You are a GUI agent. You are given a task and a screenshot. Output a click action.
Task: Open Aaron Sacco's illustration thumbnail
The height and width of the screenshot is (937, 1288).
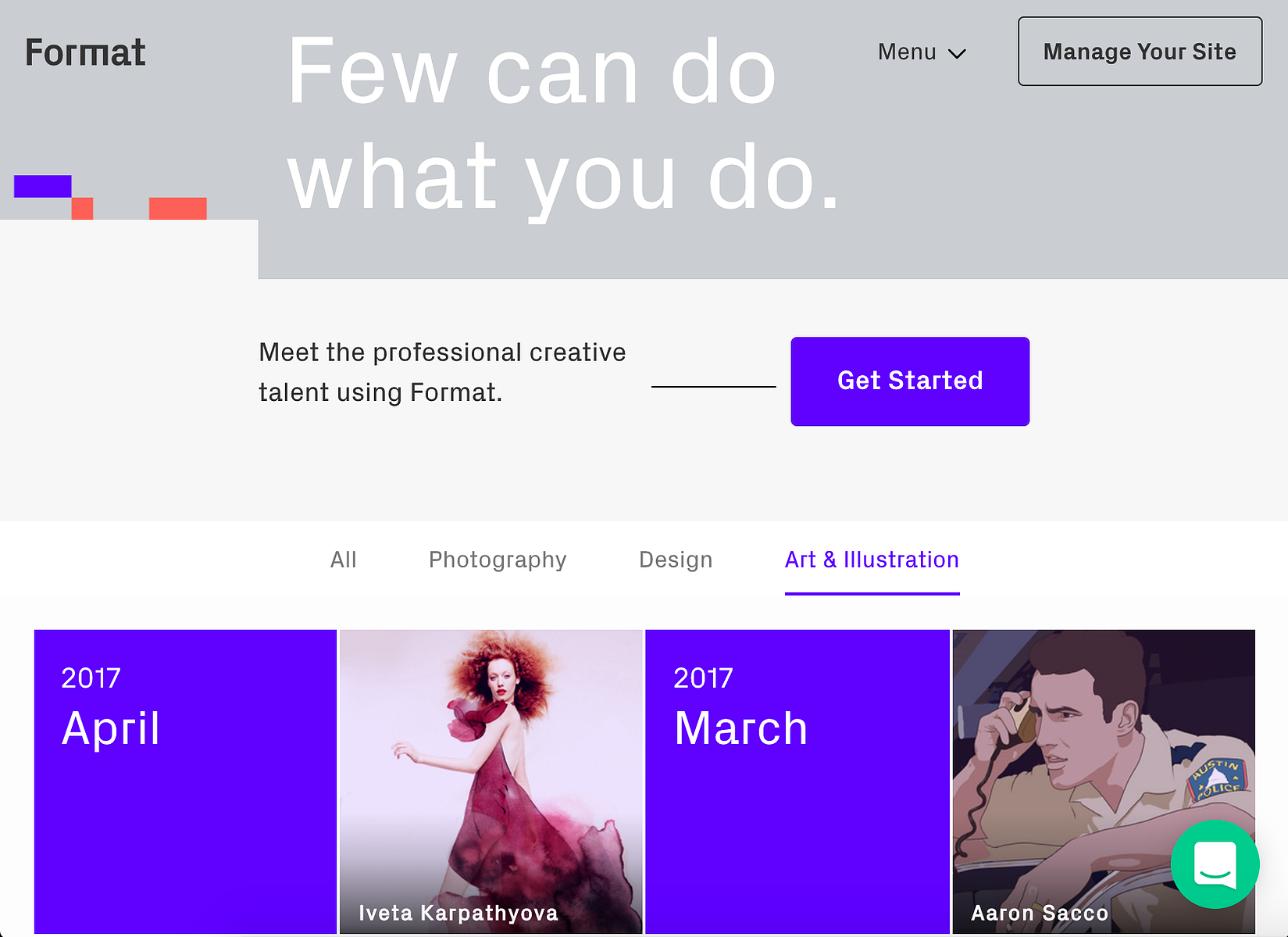point(1104,781)
